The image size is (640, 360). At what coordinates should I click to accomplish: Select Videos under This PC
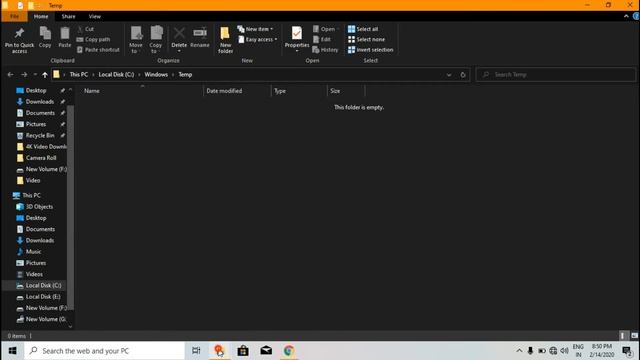(x=34, y=274)
